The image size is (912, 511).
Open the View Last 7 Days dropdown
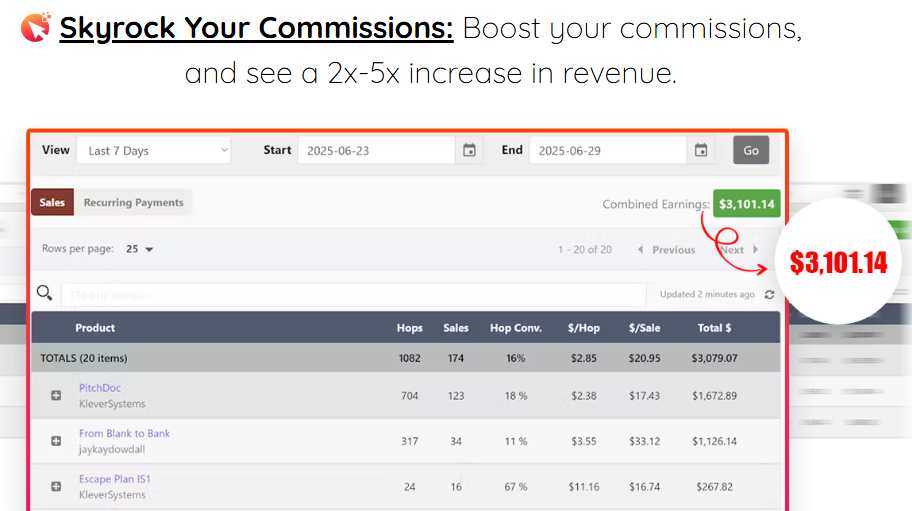tap(153, 151)
